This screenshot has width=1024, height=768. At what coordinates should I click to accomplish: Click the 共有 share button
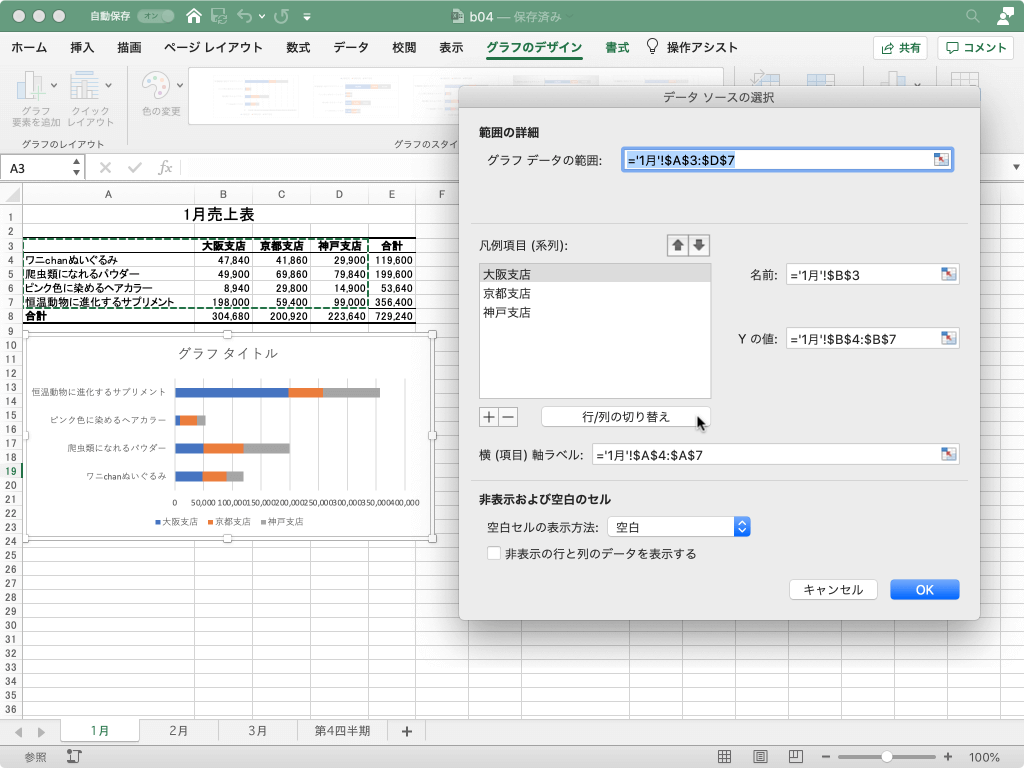coord(901,48)
